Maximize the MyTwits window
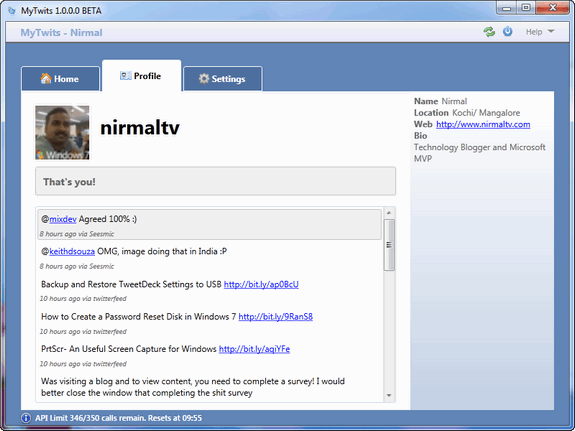575x431 pixels. point(526,8)
